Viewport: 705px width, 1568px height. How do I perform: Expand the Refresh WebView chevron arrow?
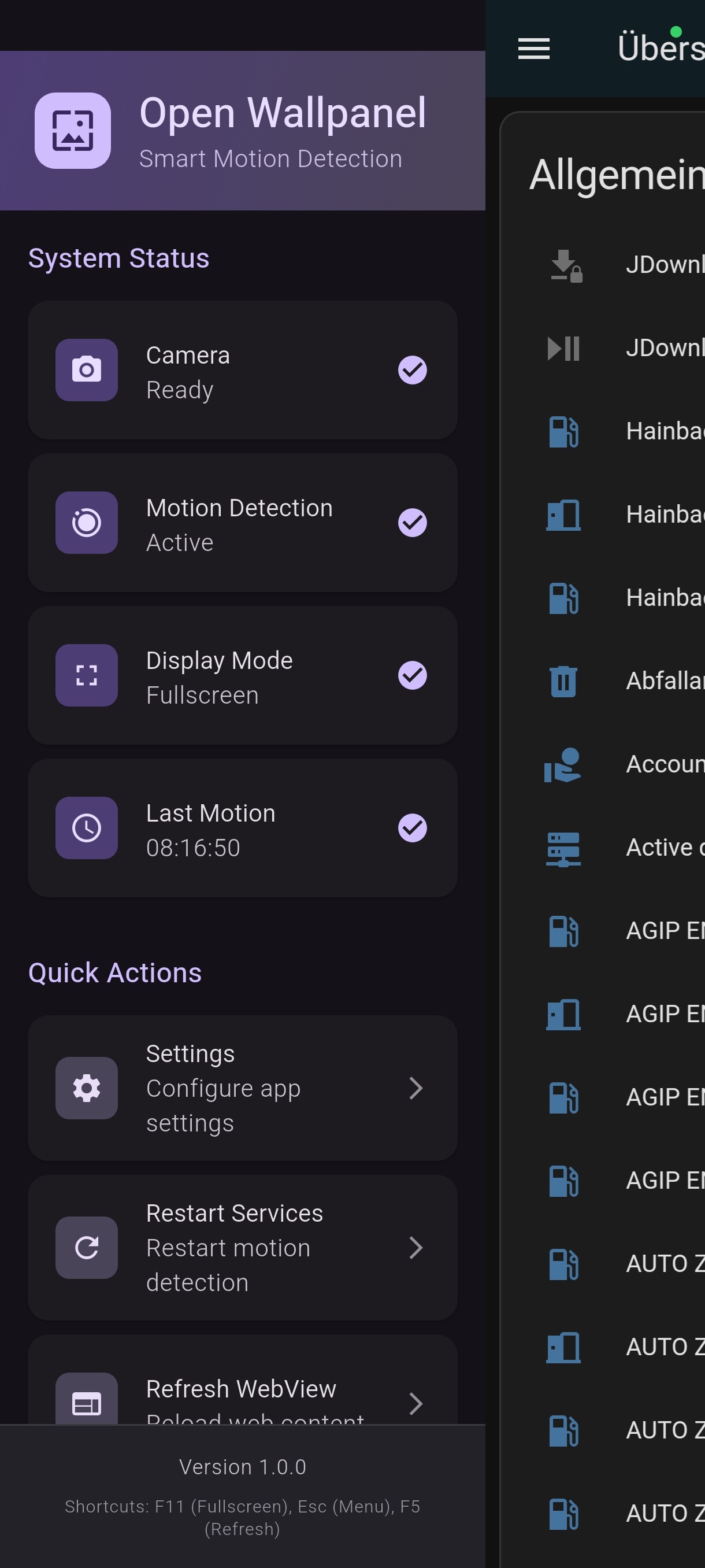click(x=416, y=1404)
